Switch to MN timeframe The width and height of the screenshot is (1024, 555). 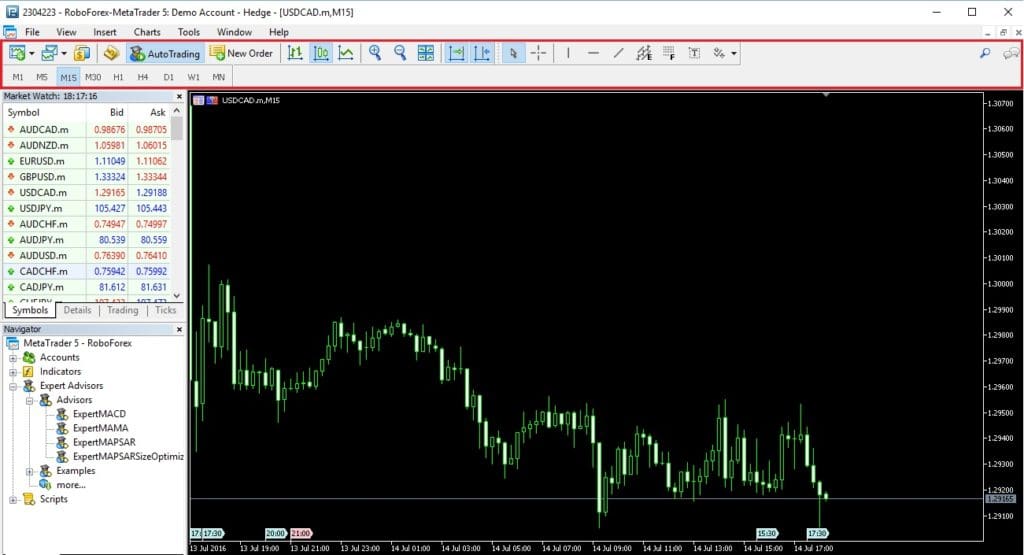click(x=218, y=77)
